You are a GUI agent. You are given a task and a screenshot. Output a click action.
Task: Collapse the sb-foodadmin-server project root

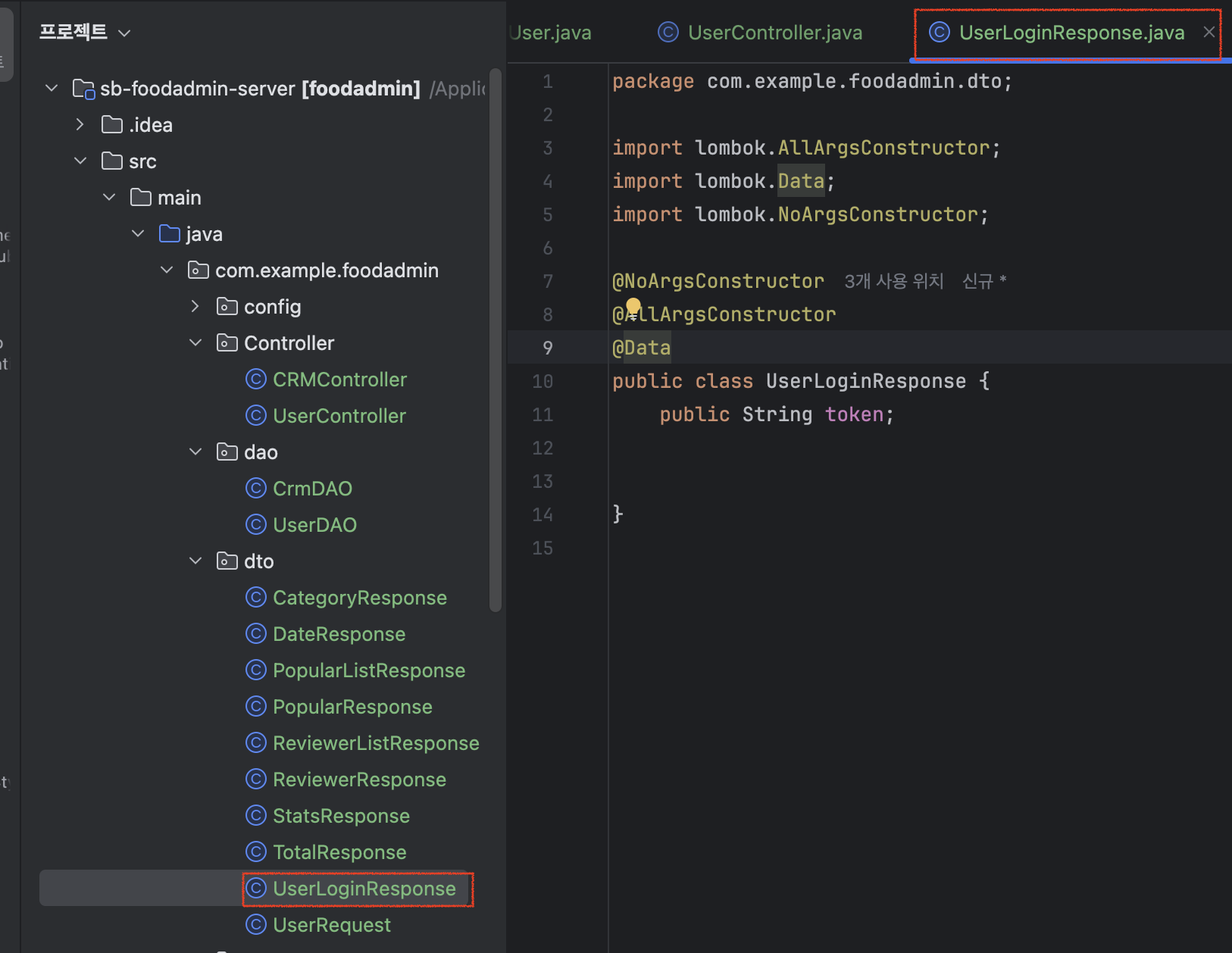click(52, 88)
